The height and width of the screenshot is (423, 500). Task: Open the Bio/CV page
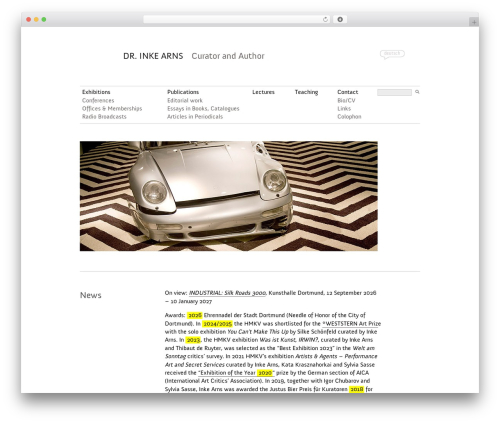click(x=346, y=100)
